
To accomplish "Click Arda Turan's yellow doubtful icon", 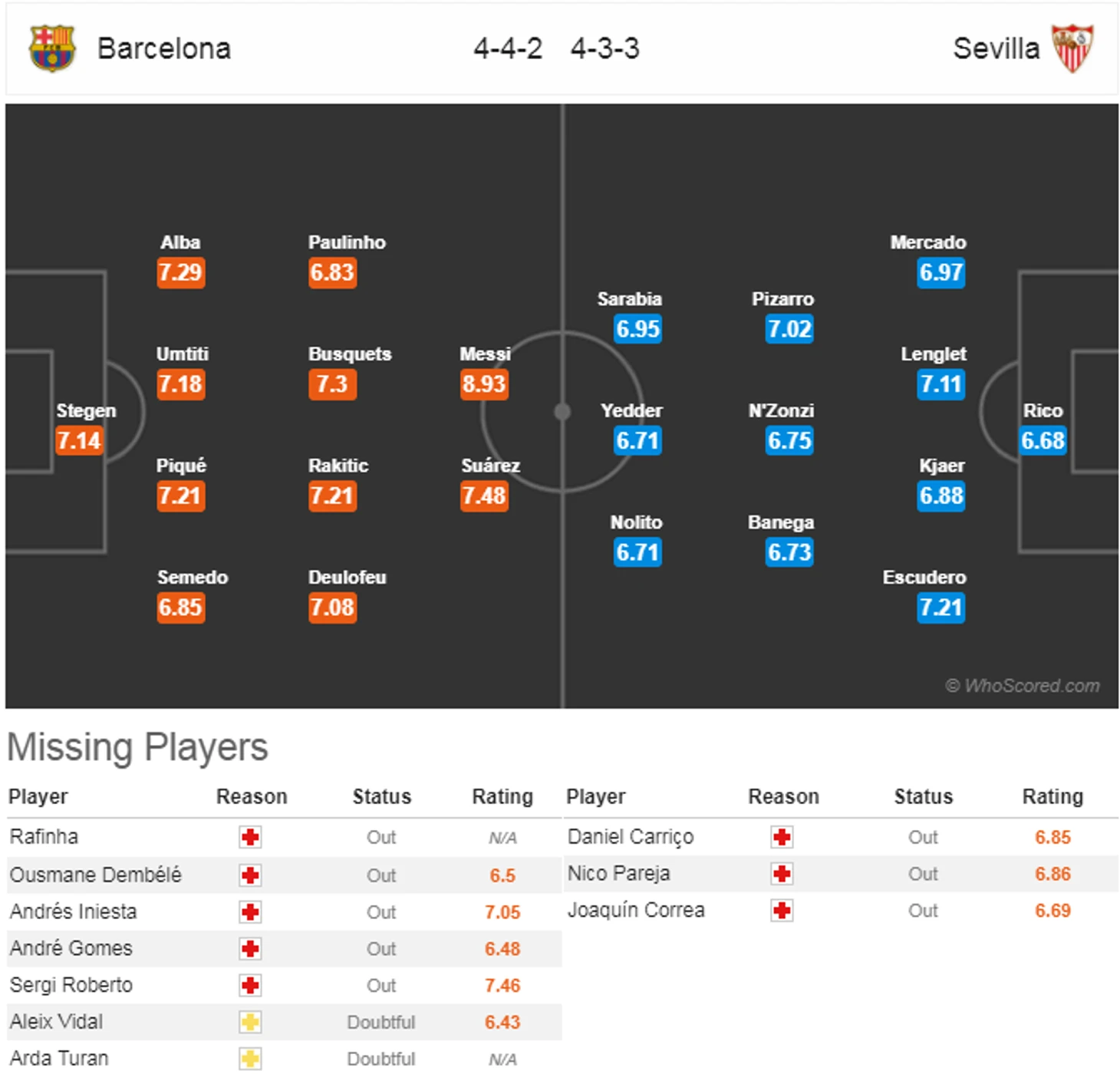I will (250, 1059).
